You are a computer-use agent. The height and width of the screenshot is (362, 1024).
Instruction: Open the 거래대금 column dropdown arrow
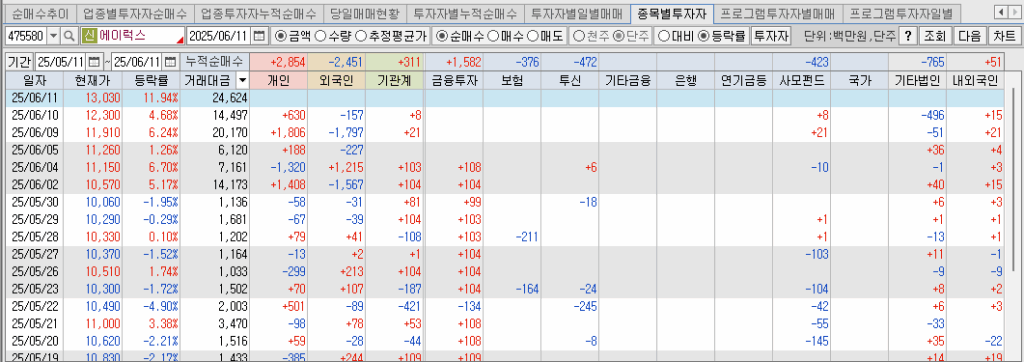(x=242, y=81)
